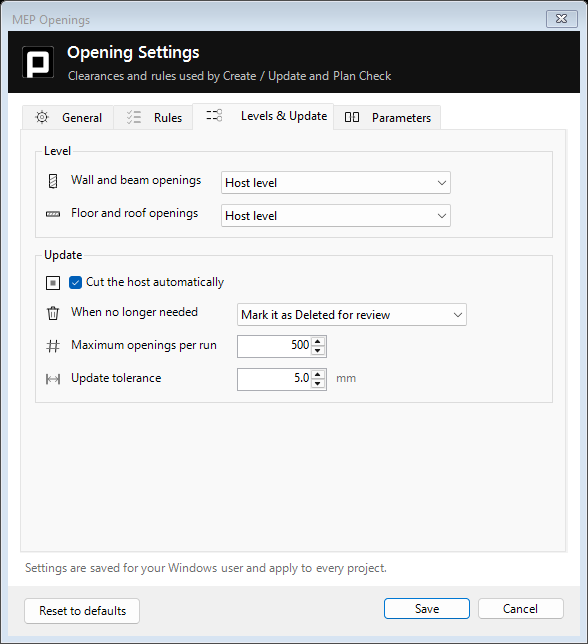Increase Update tolerance value
Screen dimensions: 588x644
(318, 374)
